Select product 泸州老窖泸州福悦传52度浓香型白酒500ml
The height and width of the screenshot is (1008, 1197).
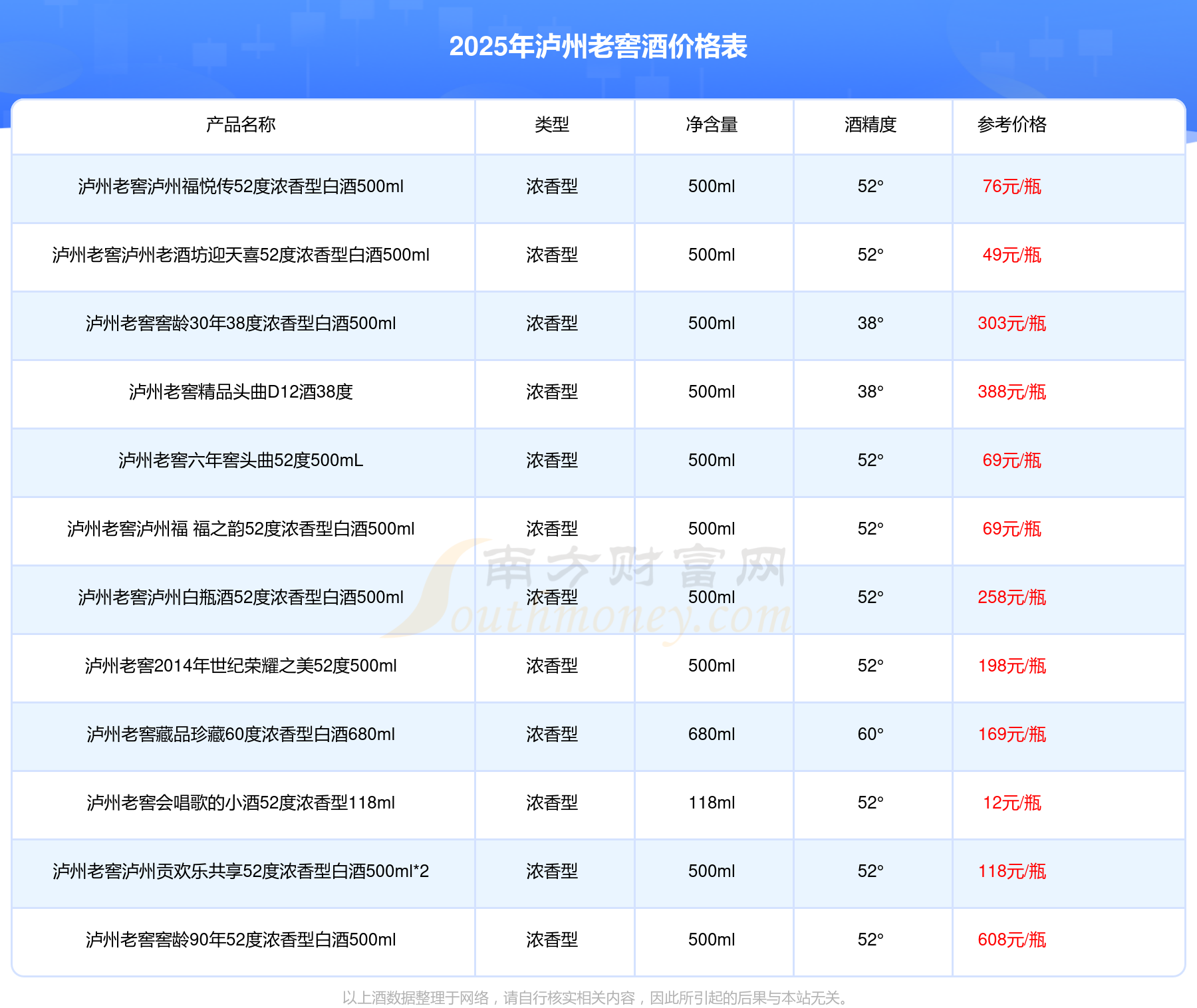pos(241,187)
